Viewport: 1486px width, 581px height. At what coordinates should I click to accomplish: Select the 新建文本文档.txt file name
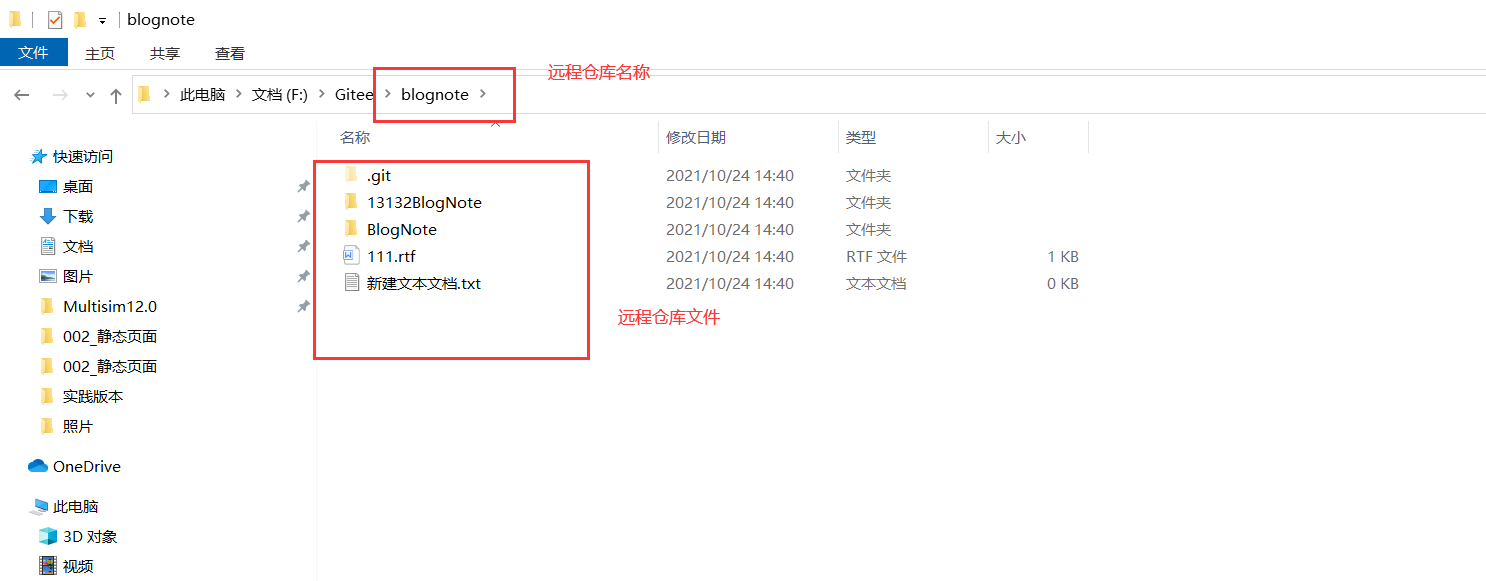click(x=424, y=283)
